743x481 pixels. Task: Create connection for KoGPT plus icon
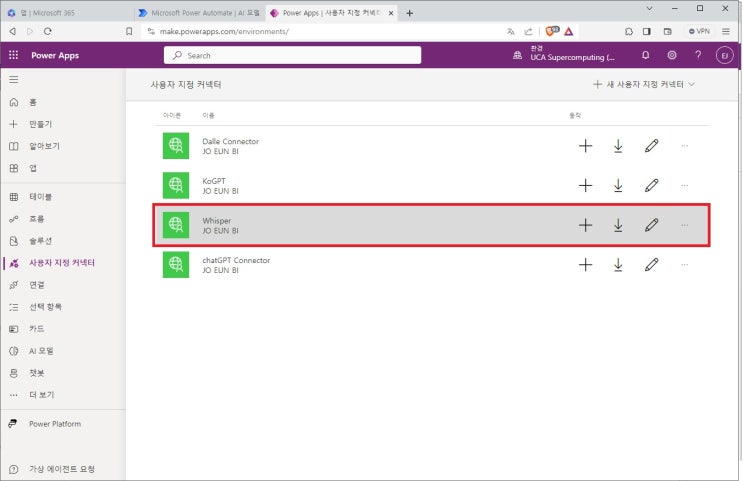[586, 185]
